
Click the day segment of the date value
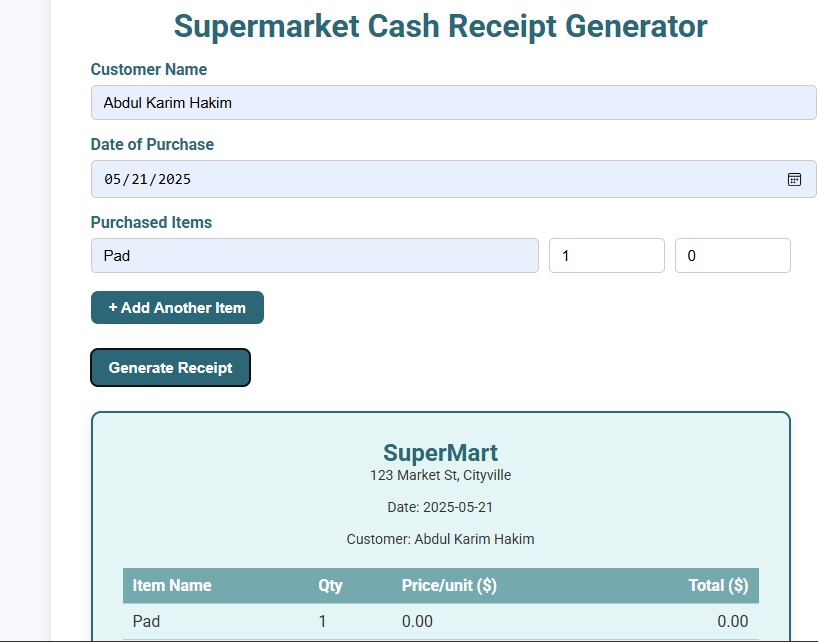(x=139, y=180)
